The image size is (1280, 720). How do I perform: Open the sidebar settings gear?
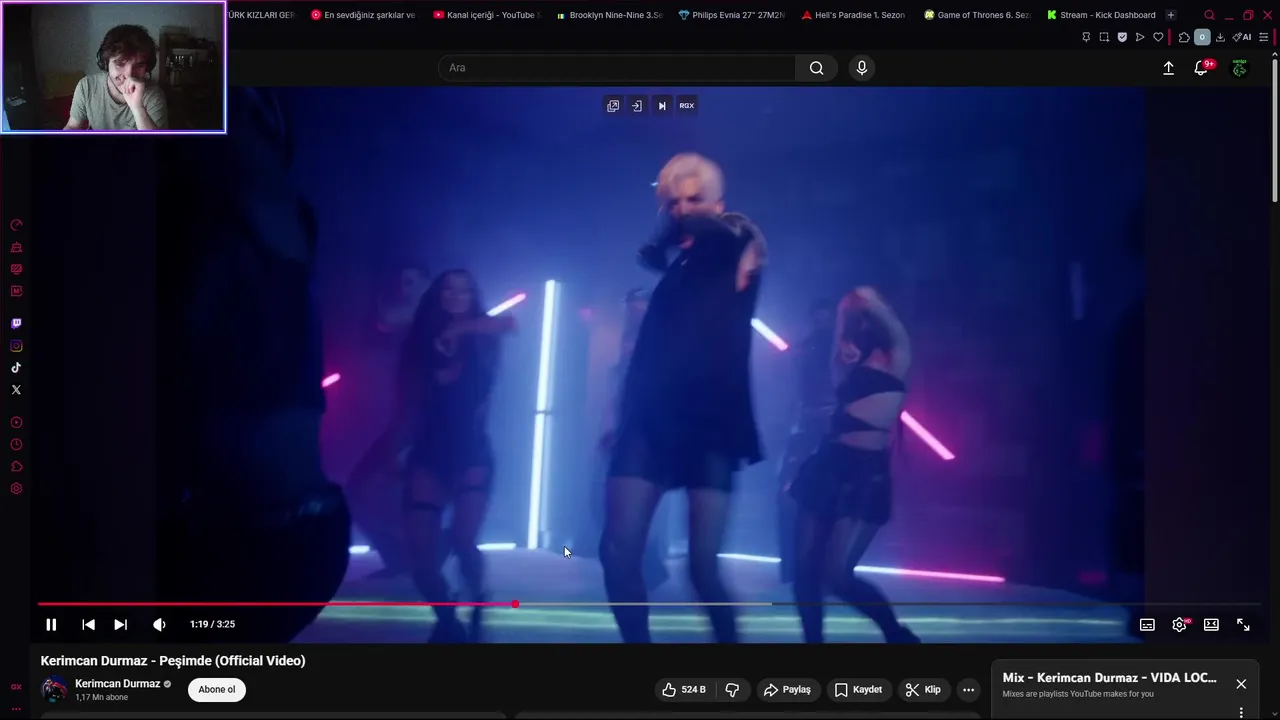tap(16, 489)
